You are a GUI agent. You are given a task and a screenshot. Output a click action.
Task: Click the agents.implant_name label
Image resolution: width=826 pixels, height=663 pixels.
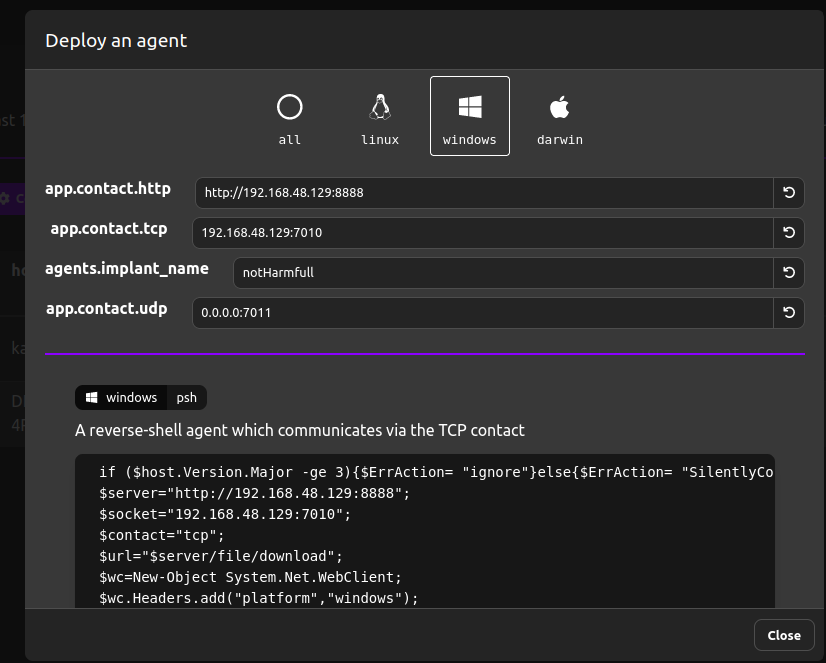(127, 269)
